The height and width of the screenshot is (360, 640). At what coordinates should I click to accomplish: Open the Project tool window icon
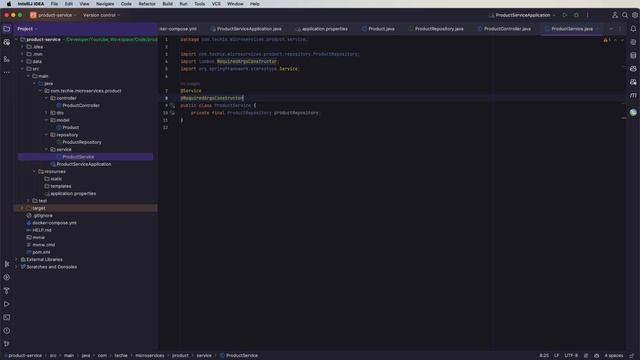point(7,29)
